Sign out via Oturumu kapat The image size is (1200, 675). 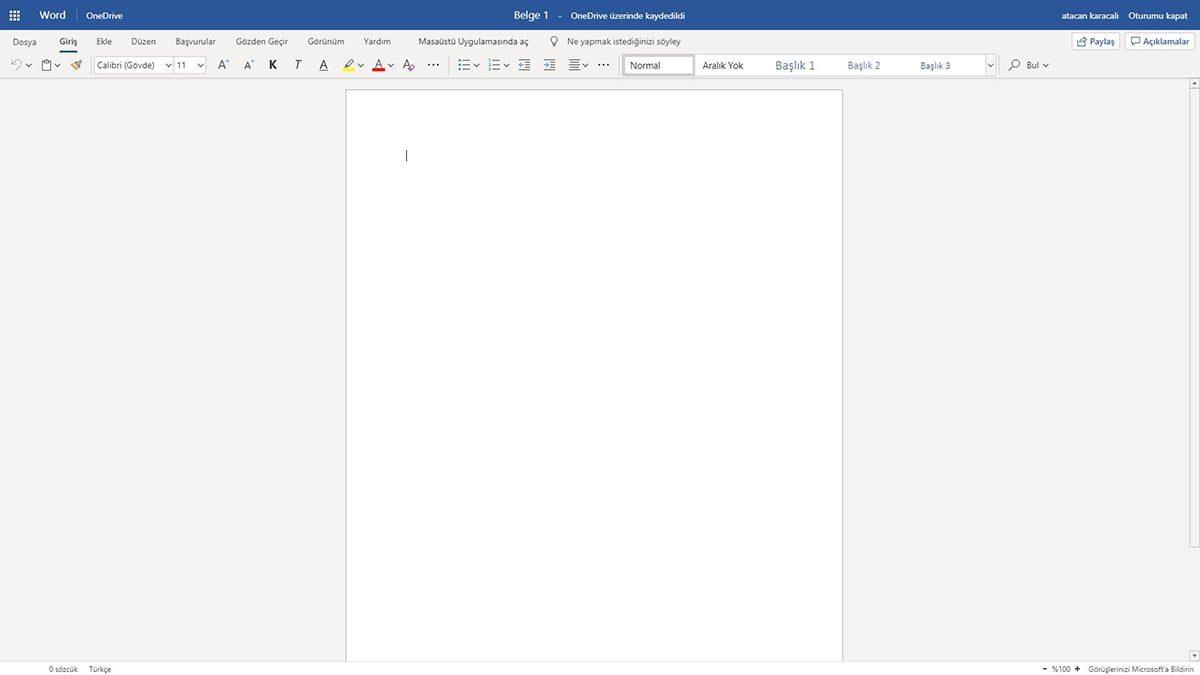(x=1160, y=15)
